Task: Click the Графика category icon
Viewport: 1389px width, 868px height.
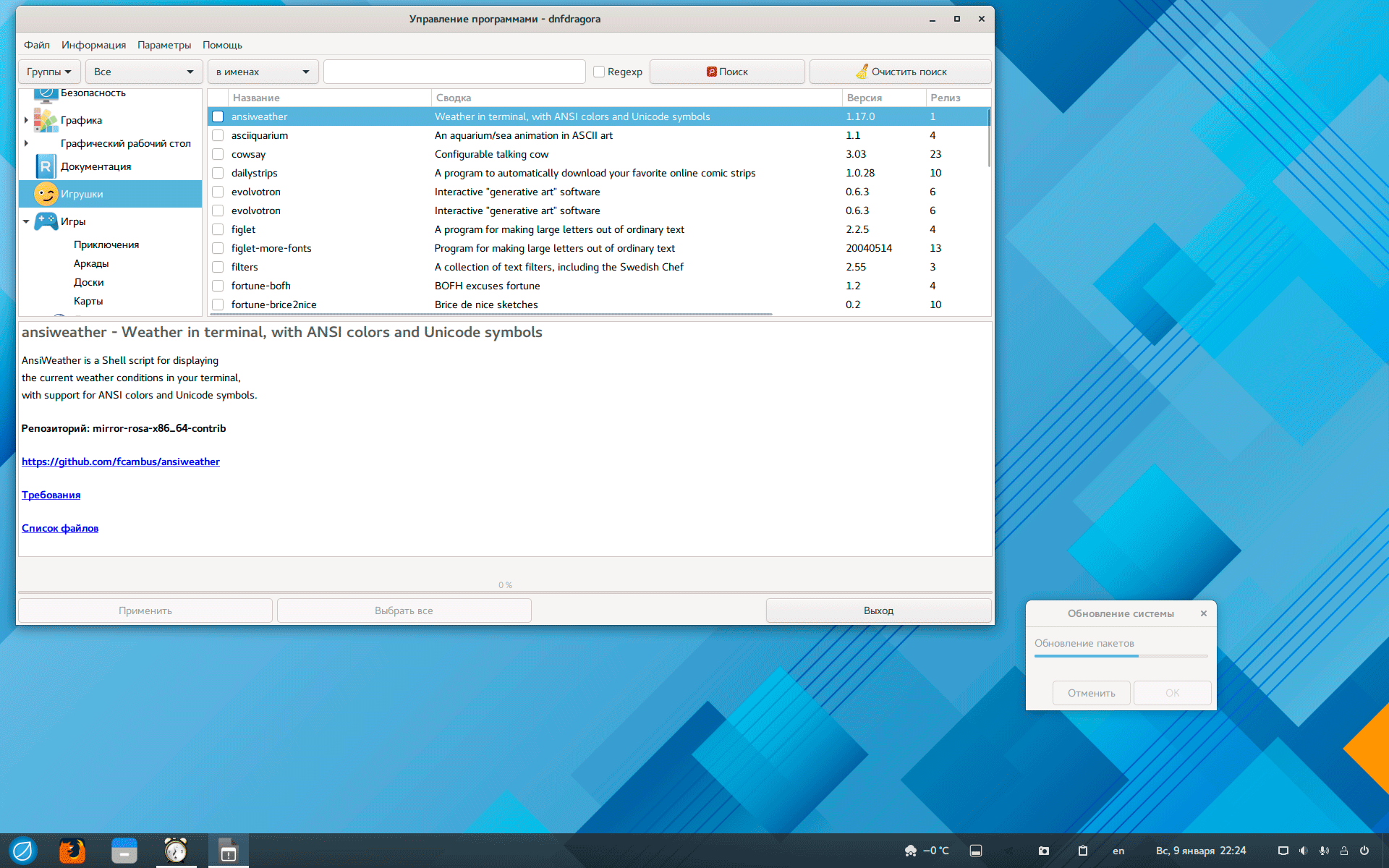Action: pyautogui.click(x=46, y=120)
